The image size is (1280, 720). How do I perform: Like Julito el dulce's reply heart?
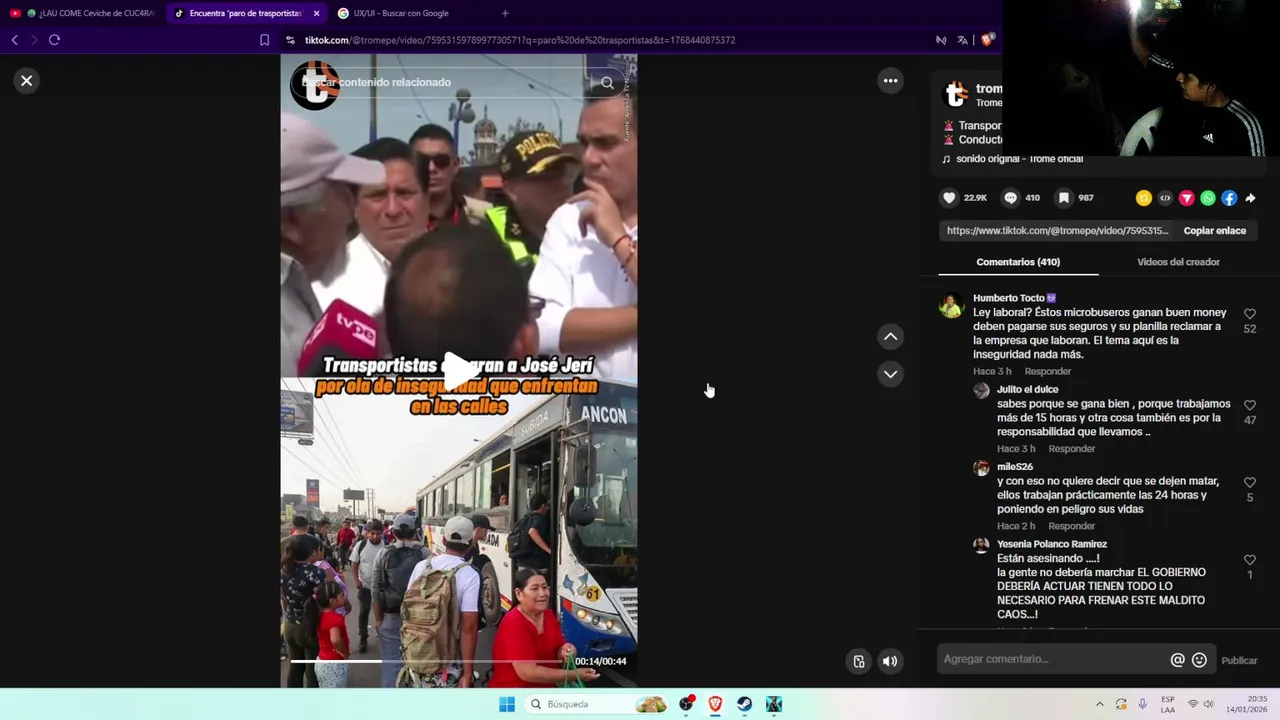point(1250,405)
